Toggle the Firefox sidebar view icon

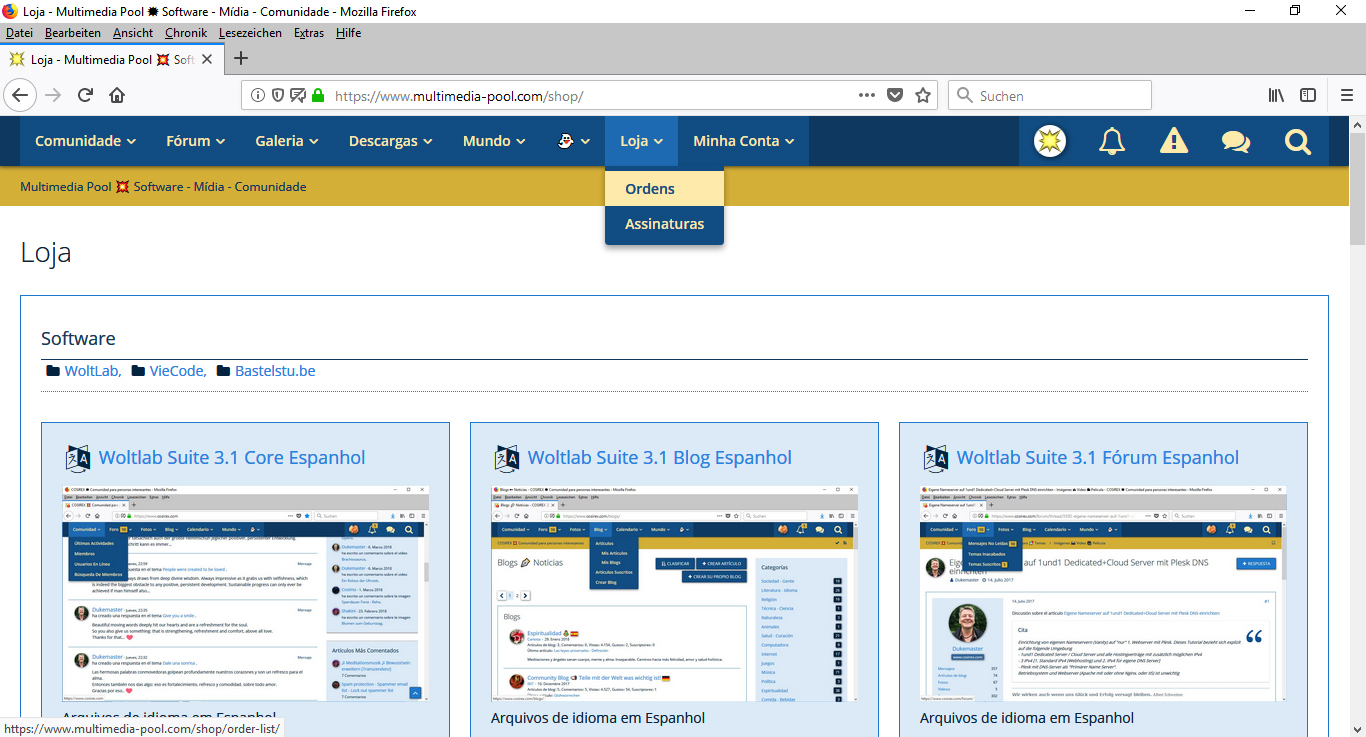click(x=1308, y=96)
